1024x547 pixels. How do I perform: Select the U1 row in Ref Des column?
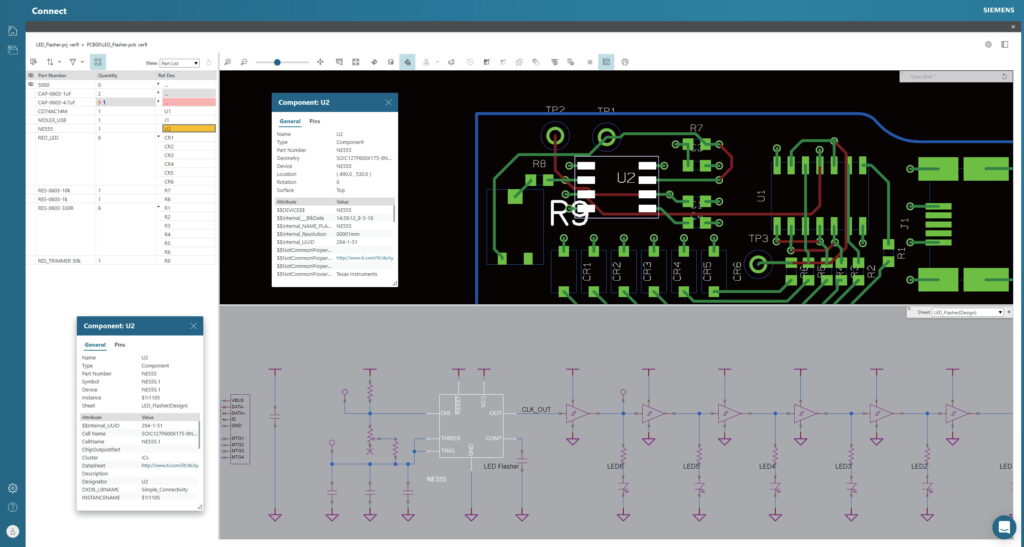click(x=167, y=111)
